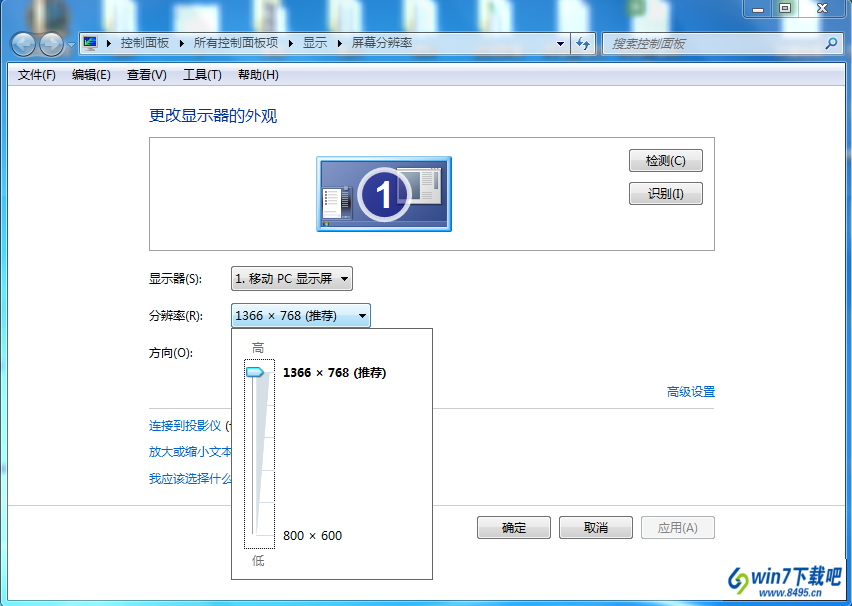Click the search magnifier icon
The height and width of the screenshot is (606, 852).
point(831,43)
